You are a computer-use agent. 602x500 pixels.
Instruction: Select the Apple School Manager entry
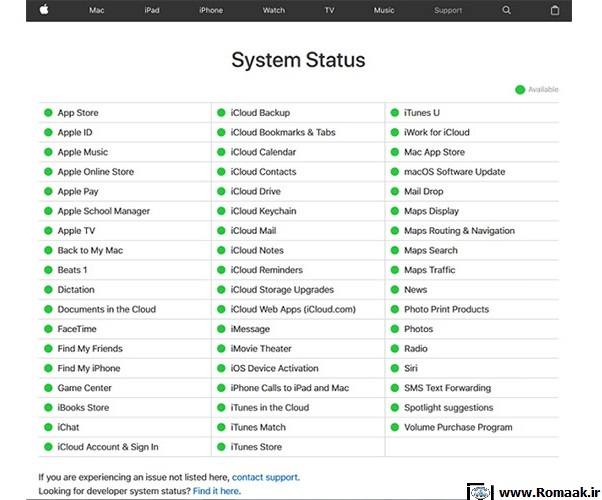point(104,211)
